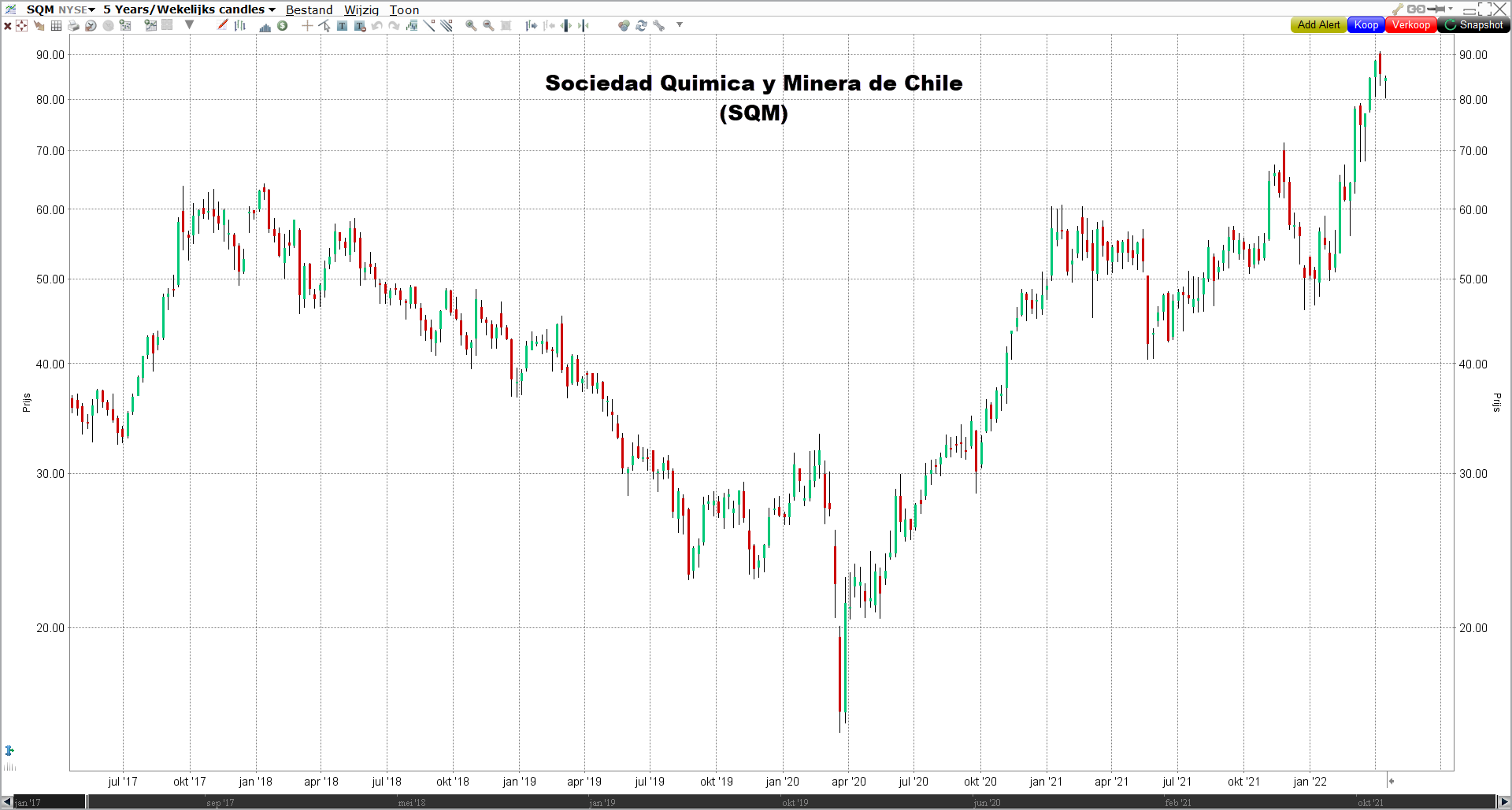Open the Wijzig menu

pos(361,10)
